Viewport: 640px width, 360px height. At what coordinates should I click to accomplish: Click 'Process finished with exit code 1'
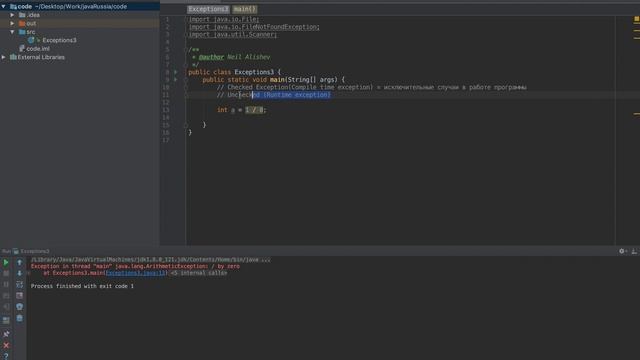pyautogui.click(x=82, y=286)
